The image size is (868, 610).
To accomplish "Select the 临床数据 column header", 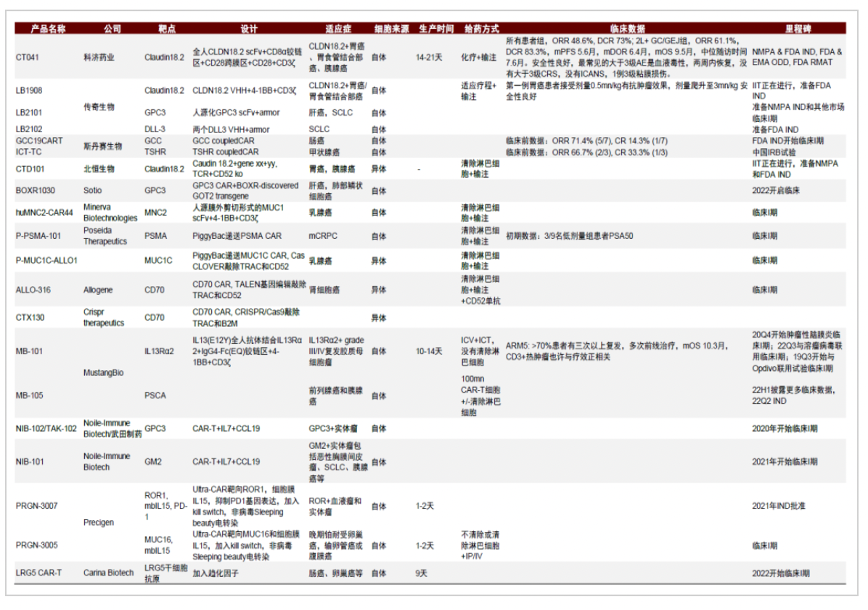I will pos(627,29).
